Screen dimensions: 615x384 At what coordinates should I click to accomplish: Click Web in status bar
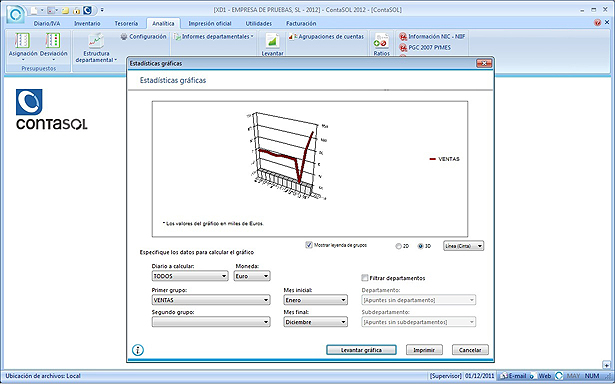coord(541,376)
